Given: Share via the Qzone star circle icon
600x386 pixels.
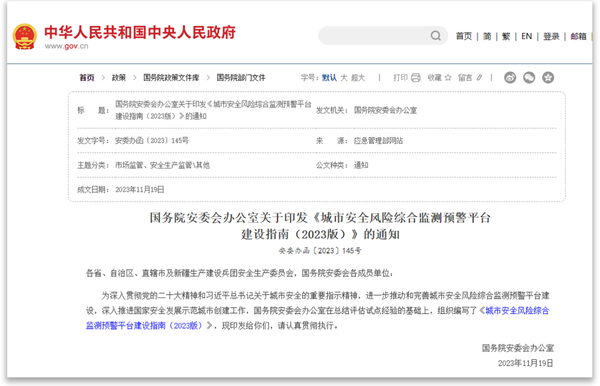Looking at the screenshot, I should point(548,78).
